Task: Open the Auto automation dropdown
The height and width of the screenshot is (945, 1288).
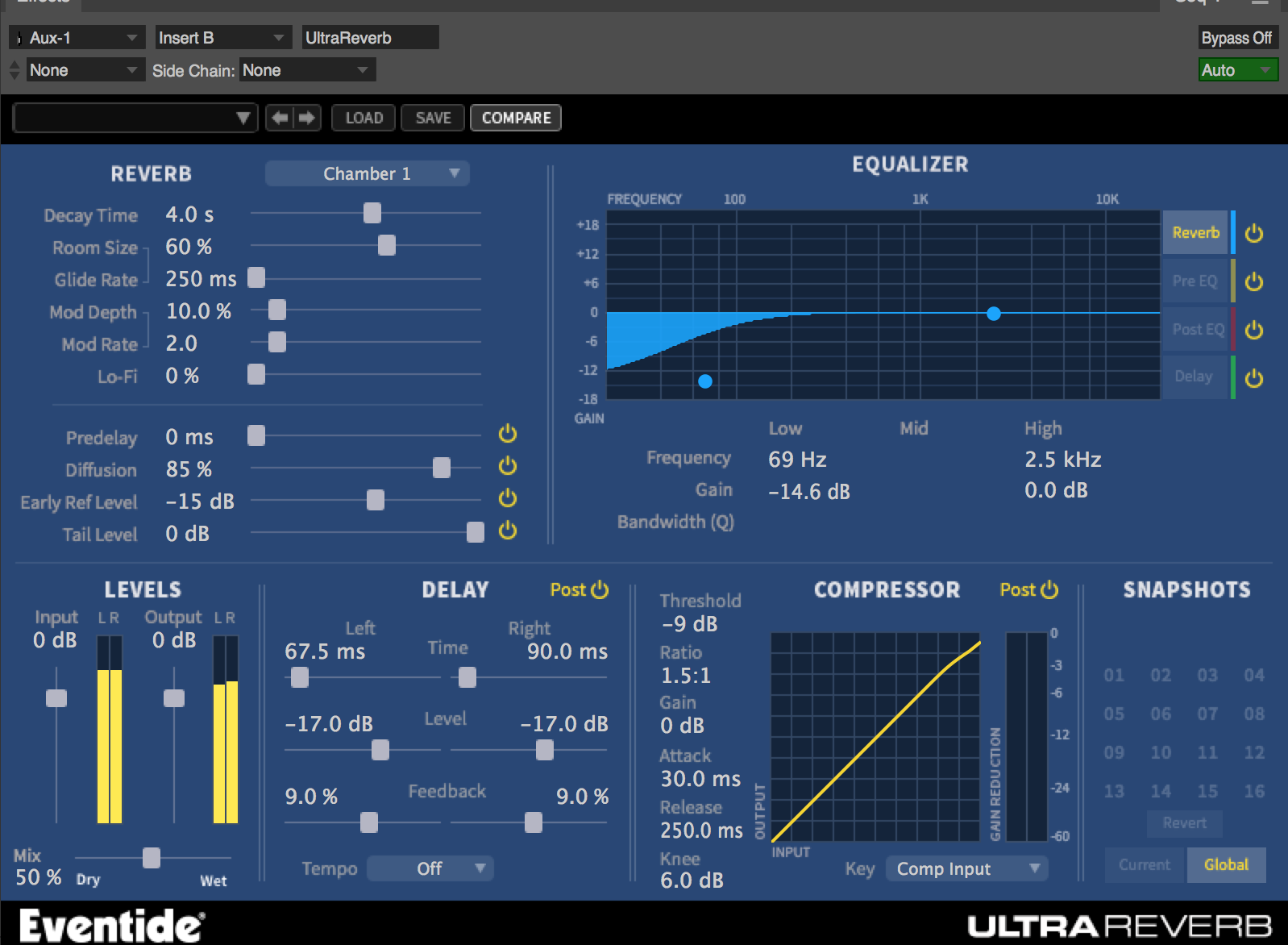Action: pyautogui.click(x=1238, y=70)
